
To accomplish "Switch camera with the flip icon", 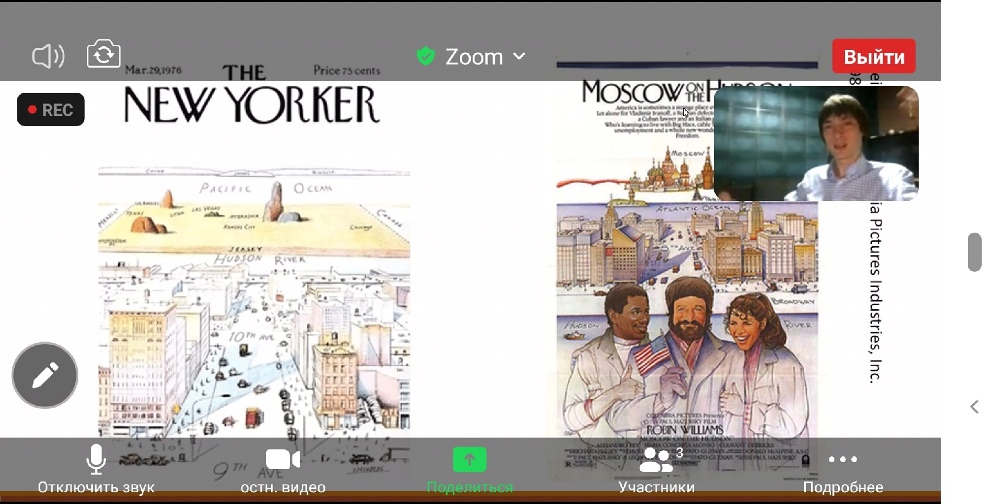I will (x=104, y=54).
